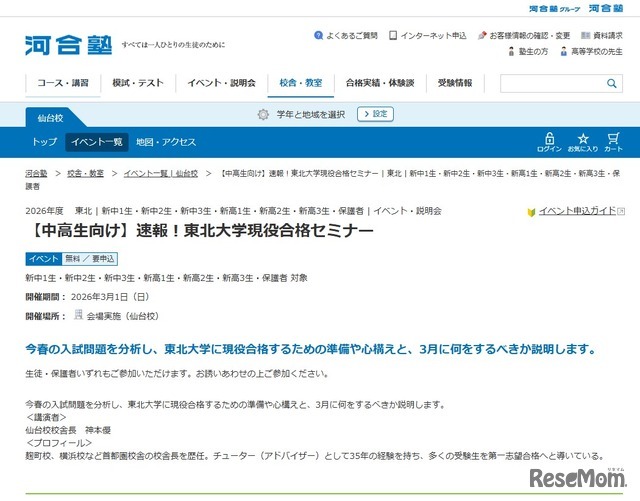Viewport: 640px width, 501px height.
Task: Open the インターネット申込 link
Action: click(x=433, y=36)
